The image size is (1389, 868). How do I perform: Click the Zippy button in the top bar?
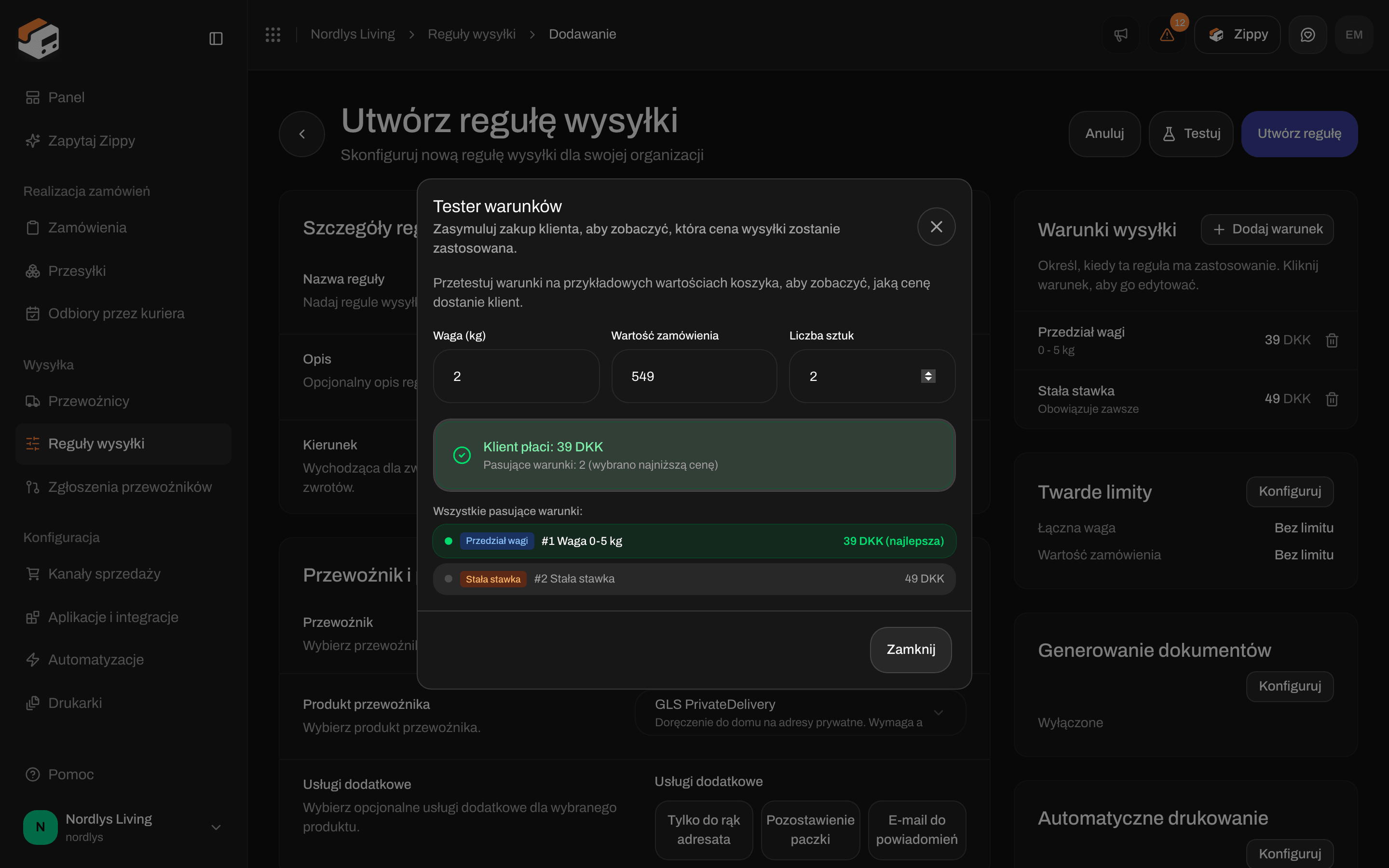click(1237, 35)
